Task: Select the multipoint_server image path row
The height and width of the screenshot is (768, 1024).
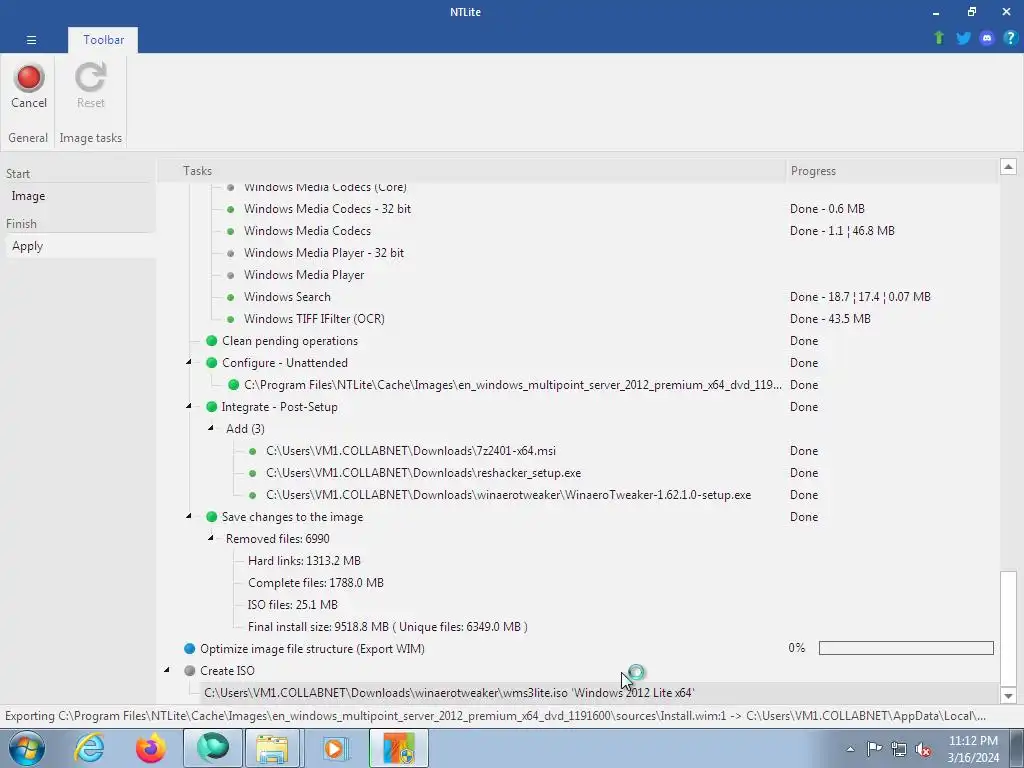Action: pyautogui.click(x=513, y=385)
